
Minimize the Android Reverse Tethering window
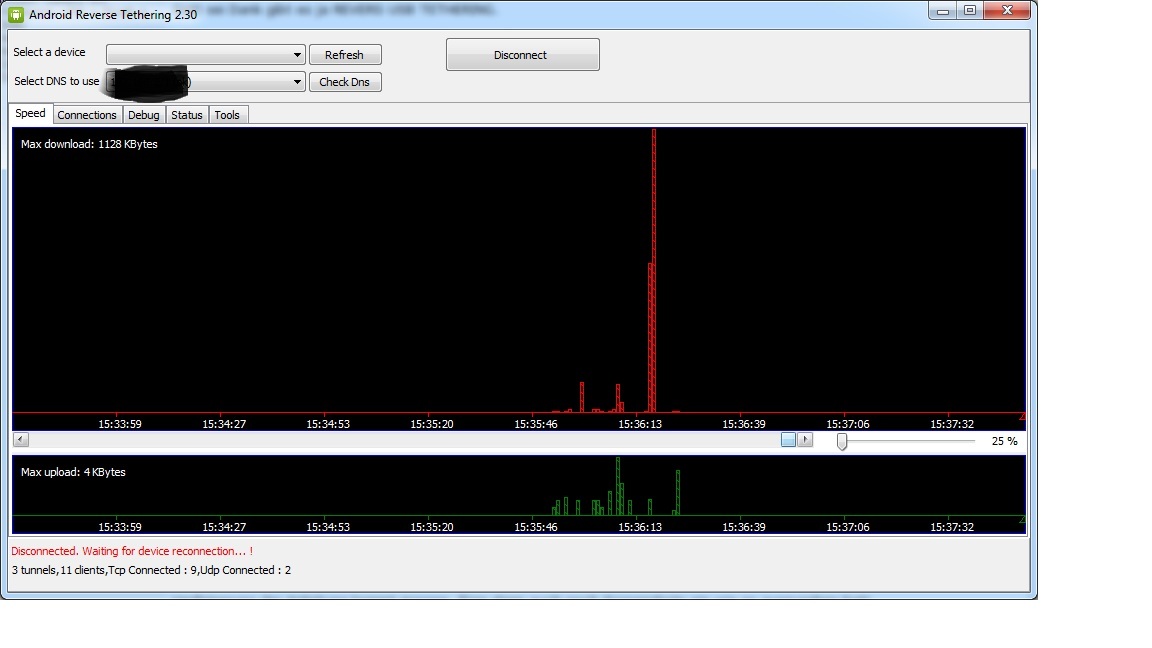coord(943,11)
